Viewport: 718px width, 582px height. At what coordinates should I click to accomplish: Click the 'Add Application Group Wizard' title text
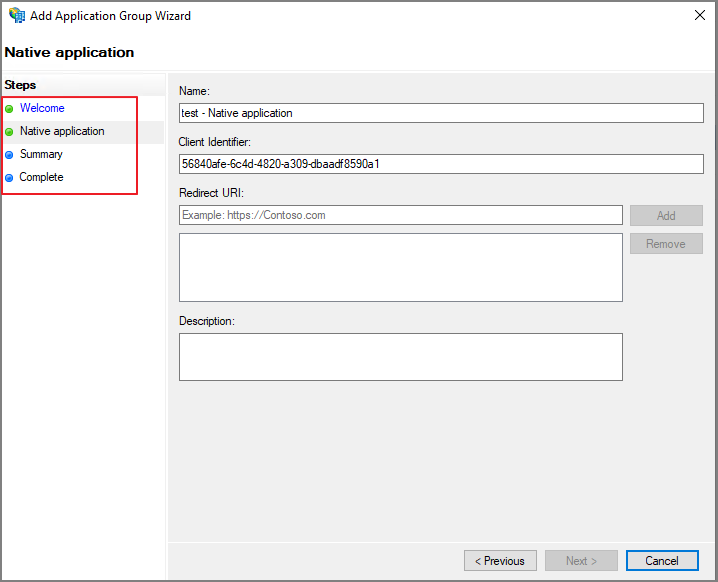pyautogui.click(x=110, y=16)
